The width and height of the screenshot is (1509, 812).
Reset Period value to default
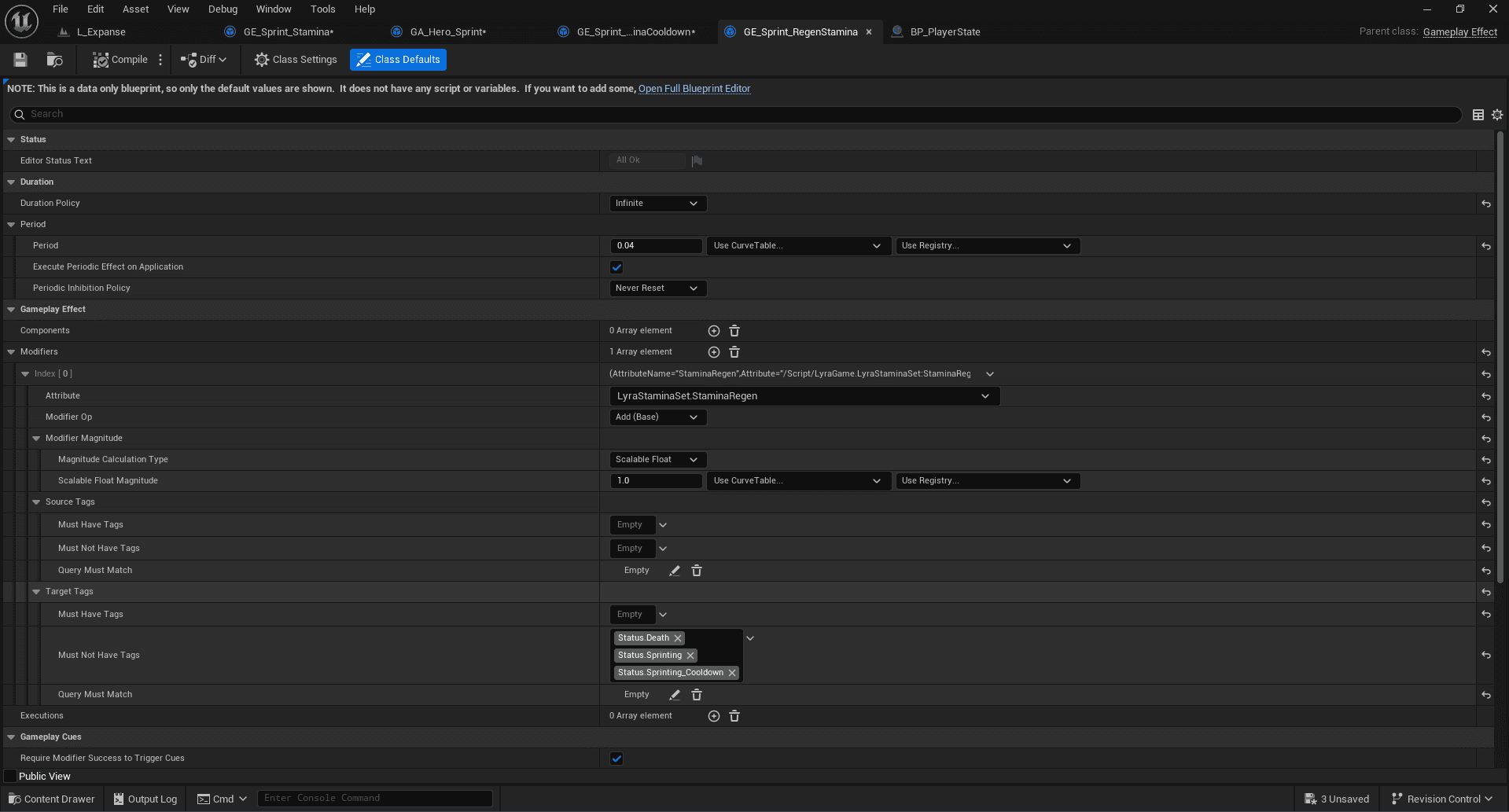point(1486,246)
